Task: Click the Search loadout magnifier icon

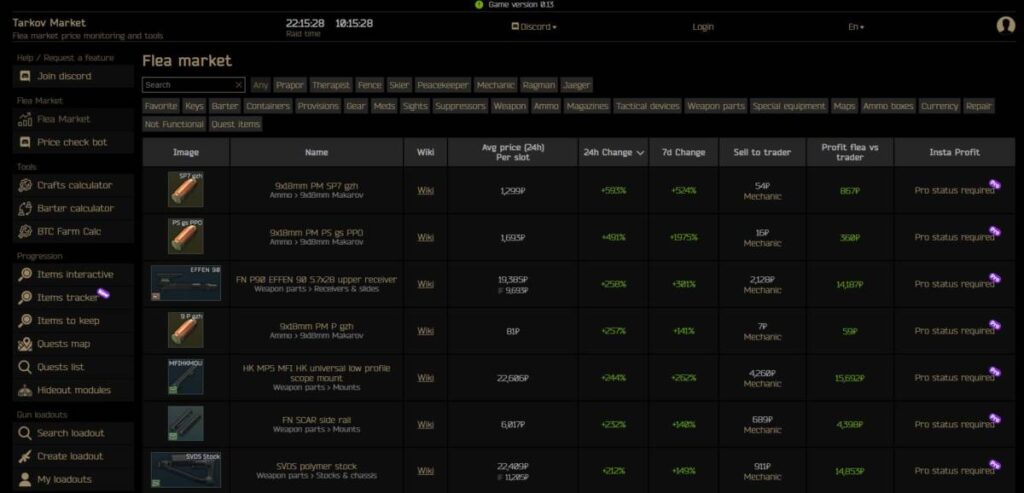Action: click(x=26, y=433)
